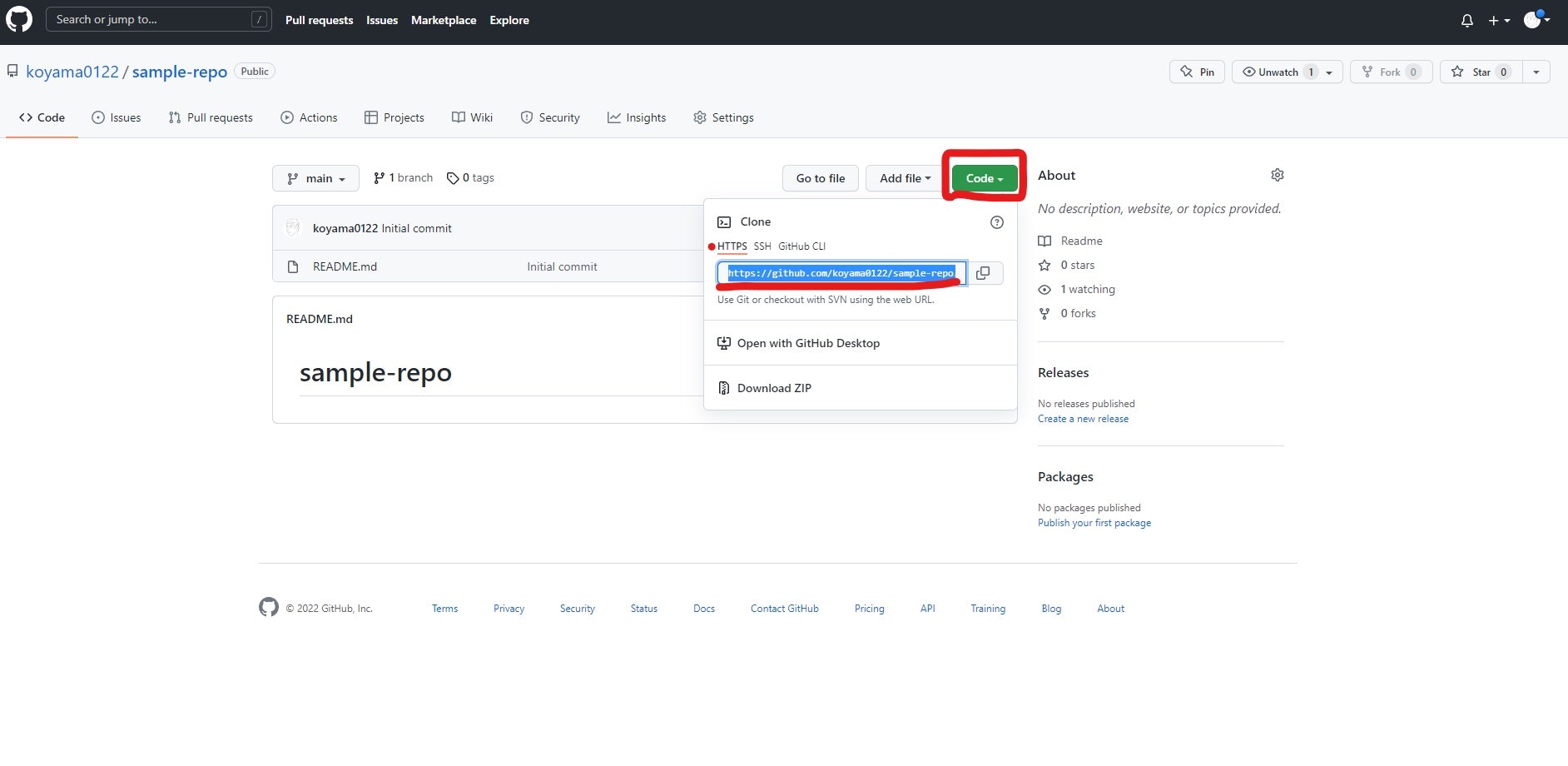Open the About settings gear icon
Viewport: 1568px width, 766px height.
pyautogui.click(x=1278, y=175)
